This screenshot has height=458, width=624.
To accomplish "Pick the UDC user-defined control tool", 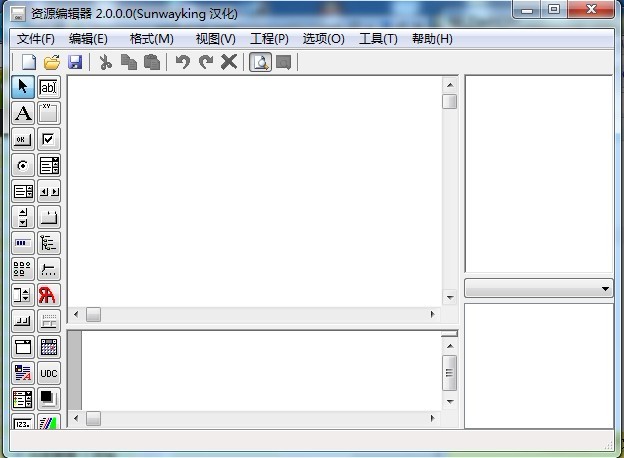I will point(48,373).
